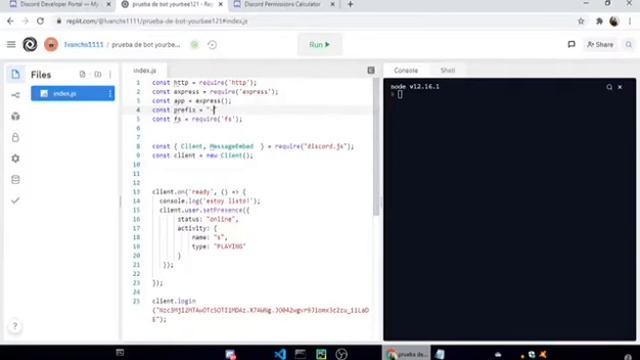Open the Database sidebar icon
This screenshot has height=360, width=640.
[x=16, y=180]
